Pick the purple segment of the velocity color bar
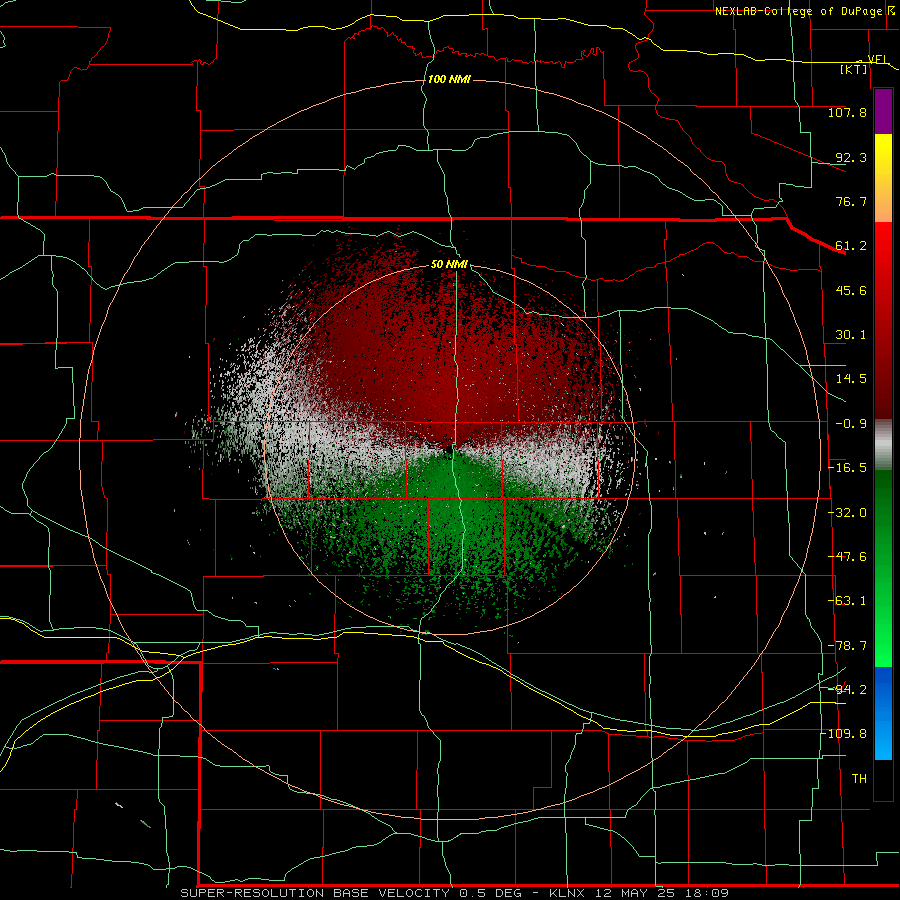 (883, 111)
